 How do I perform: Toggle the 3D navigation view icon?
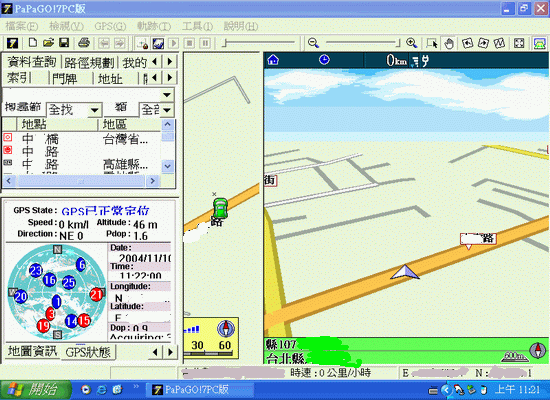(540, 44)
